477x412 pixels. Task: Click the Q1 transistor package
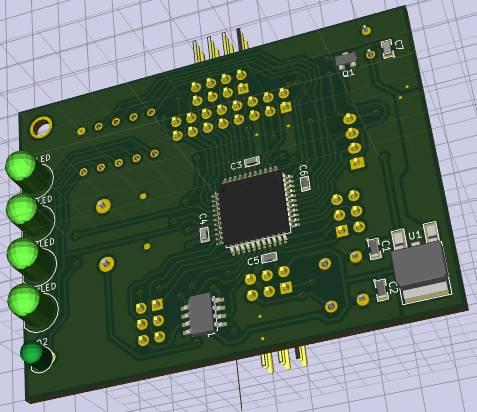coord(346,60)
